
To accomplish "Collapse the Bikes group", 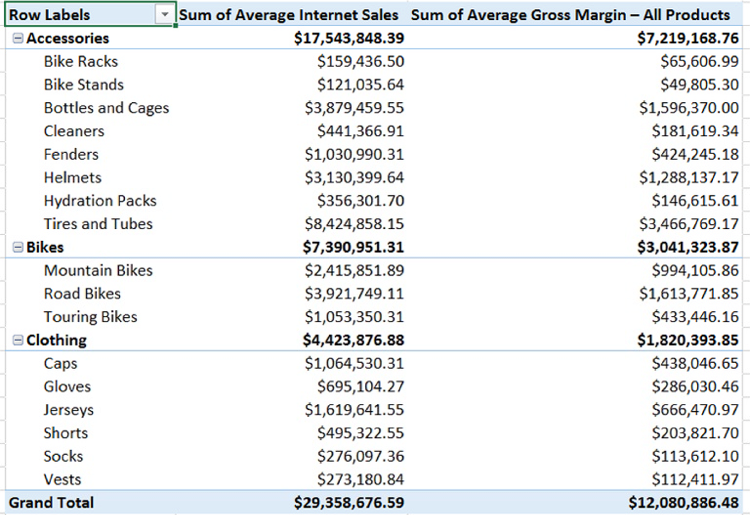I will pos(18,247).
